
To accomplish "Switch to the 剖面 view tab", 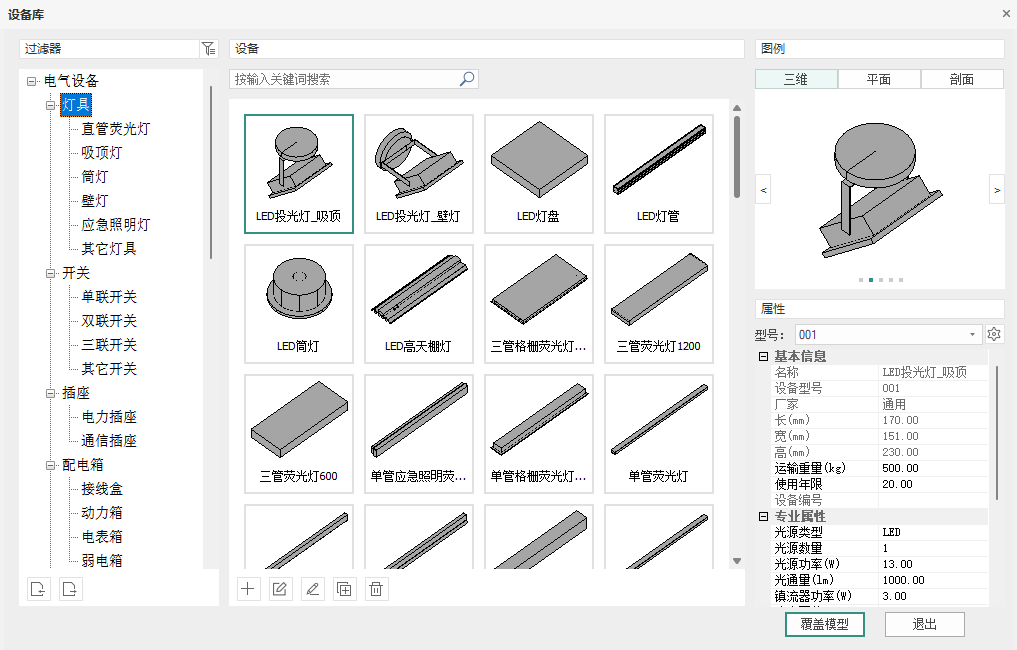I will coord(962,80).
